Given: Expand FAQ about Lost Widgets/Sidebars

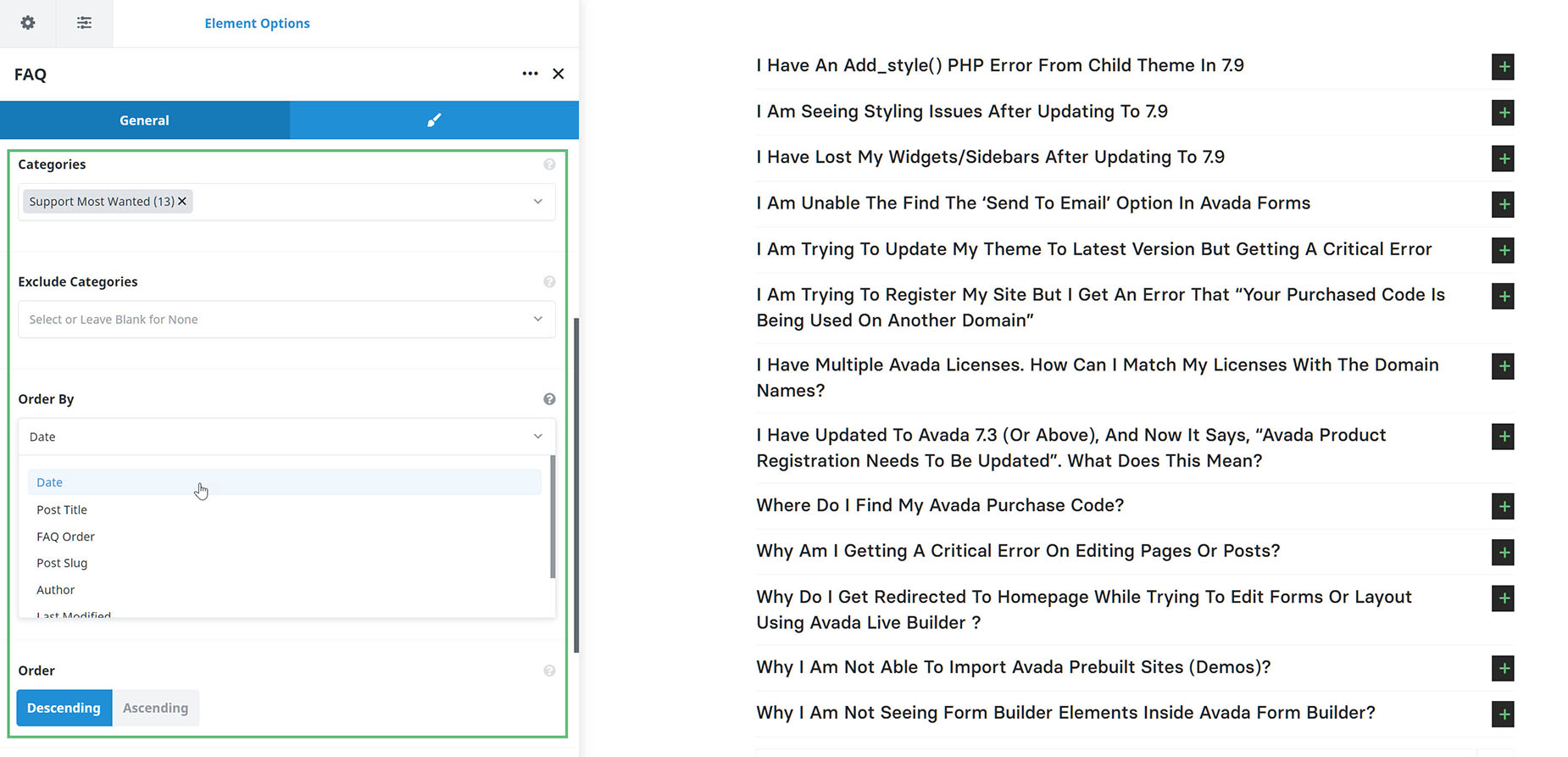Looking at the screenshot, I should pos(1503,159).
